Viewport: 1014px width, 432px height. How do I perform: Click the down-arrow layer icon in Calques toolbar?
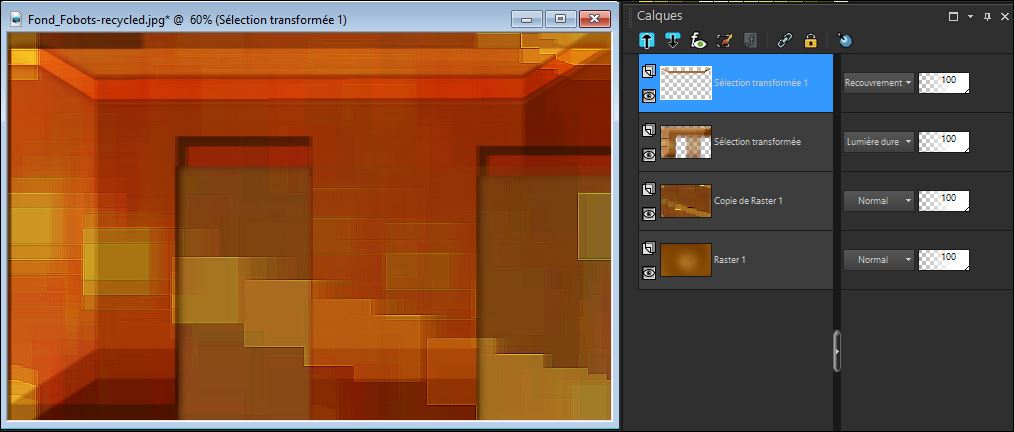(x=673, y=41)
